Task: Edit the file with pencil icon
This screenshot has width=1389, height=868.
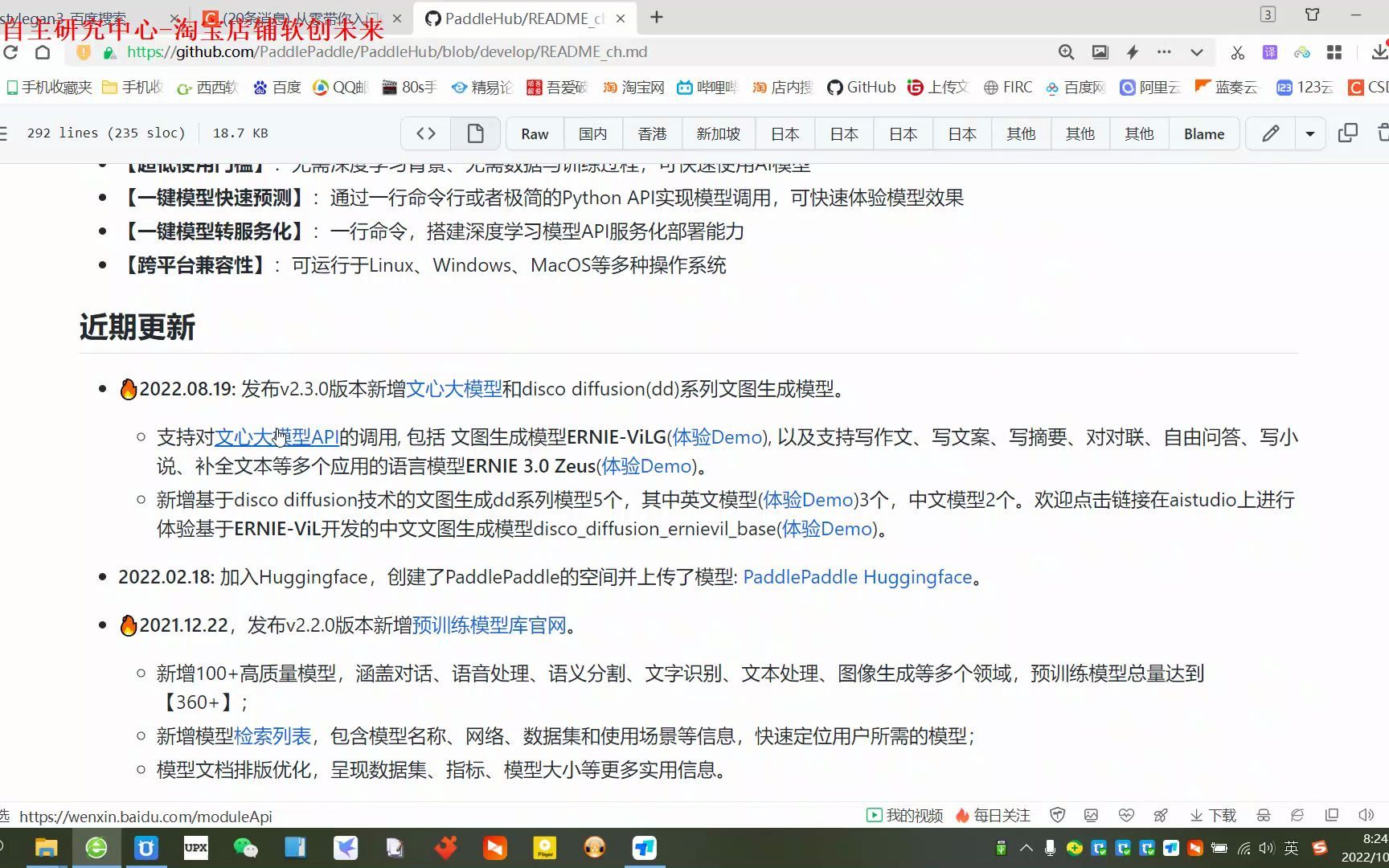Action: (x=1270, y=133)
